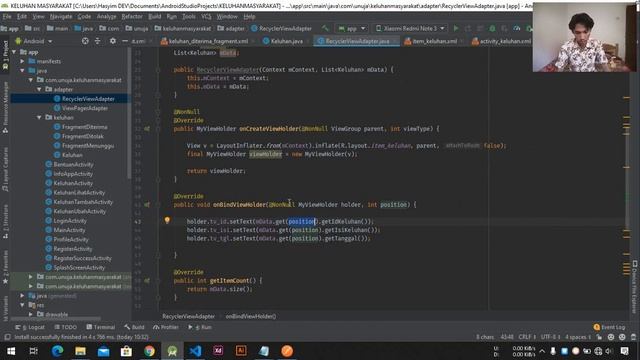Open the Favorites side tool tab

pyautogui.click(x=5, y=267)
